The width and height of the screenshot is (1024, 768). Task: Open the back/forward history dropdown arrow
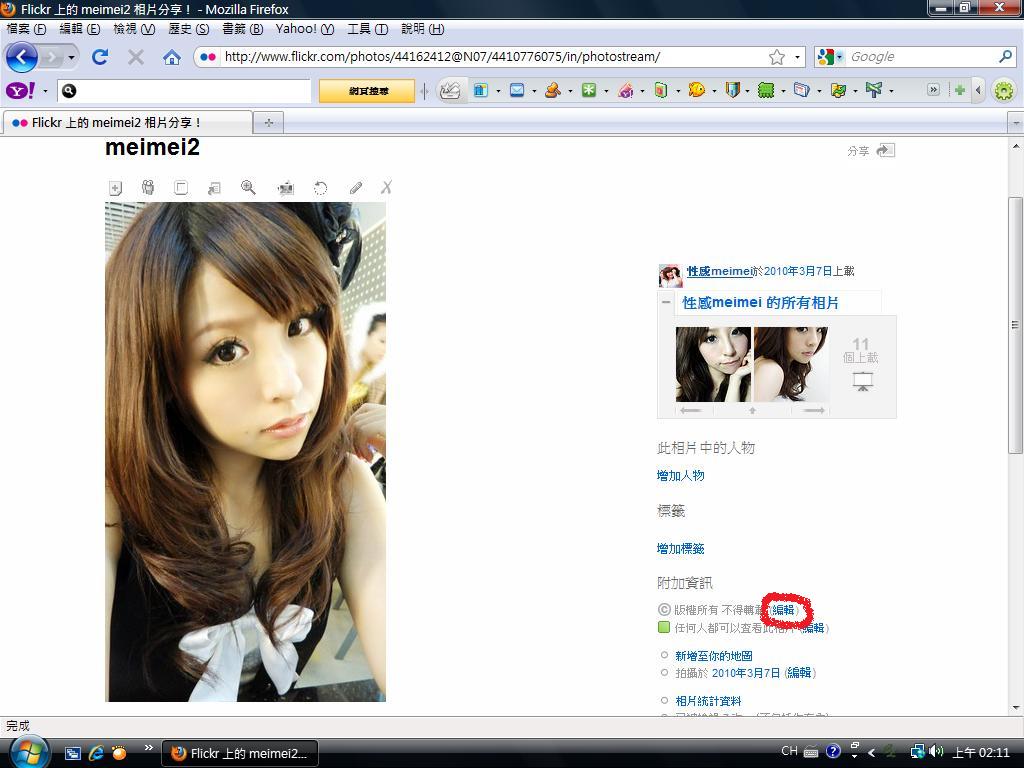pyautogui.click(x=71, y=57)
